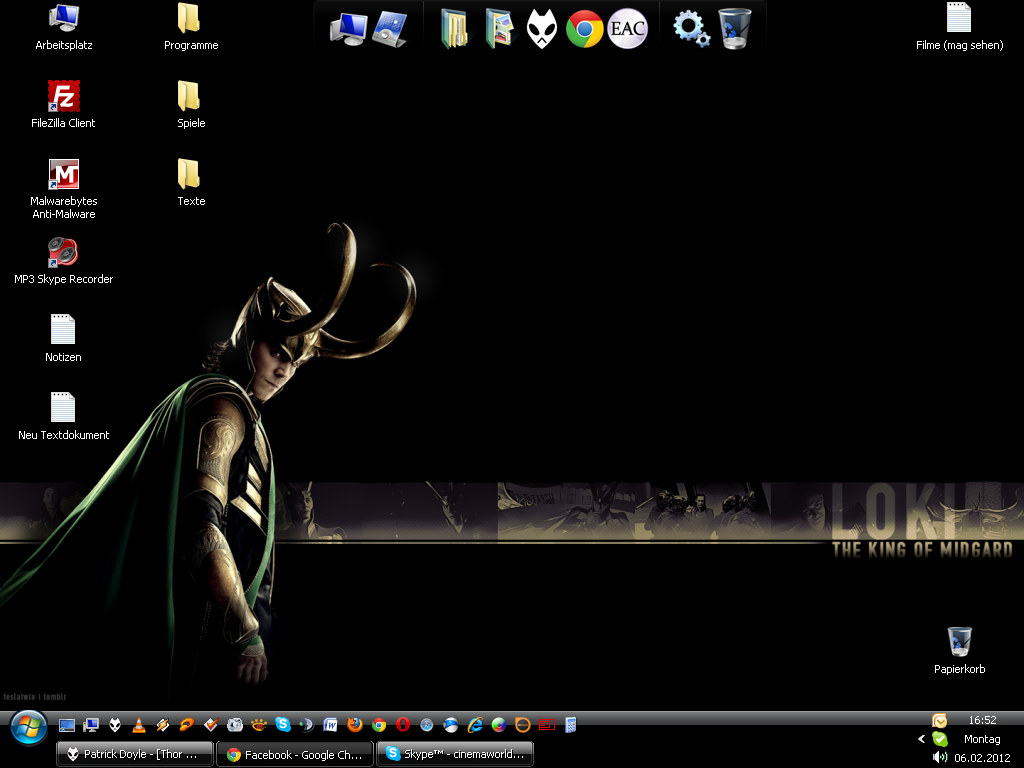
Task: Click the two-monitor icon in quick launch
Action: pos(91,725)
